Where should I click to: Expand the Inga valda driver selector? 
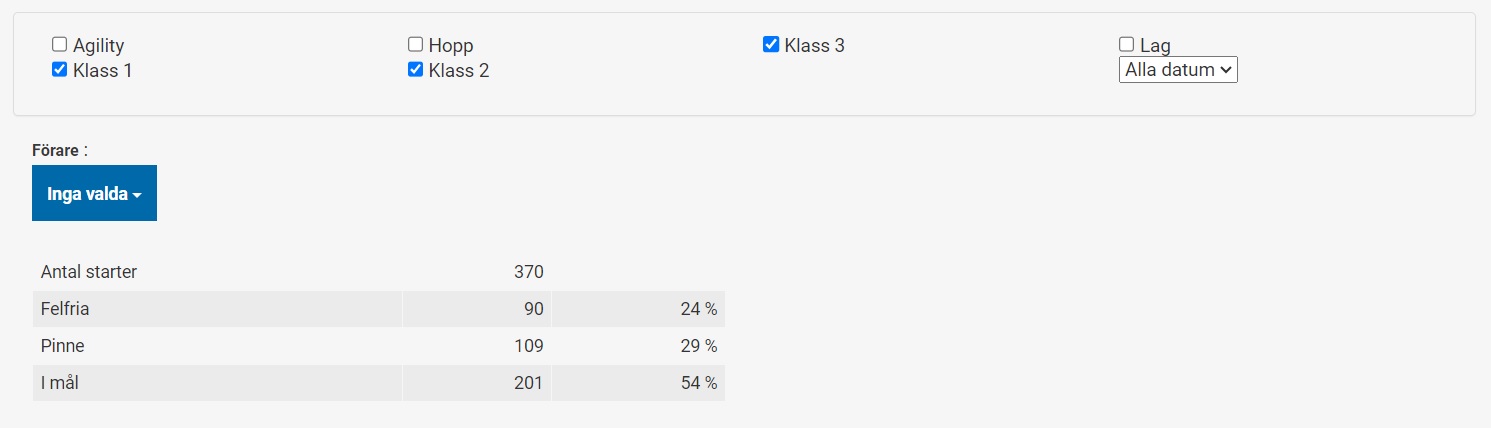pos(94,194)
